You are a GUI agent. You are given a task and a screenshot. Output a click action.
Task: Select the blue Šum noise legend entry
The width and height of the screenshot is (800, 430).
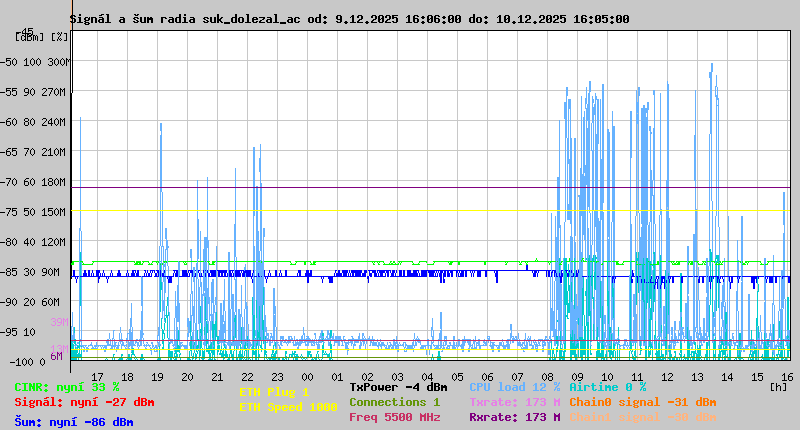(74, 422)
